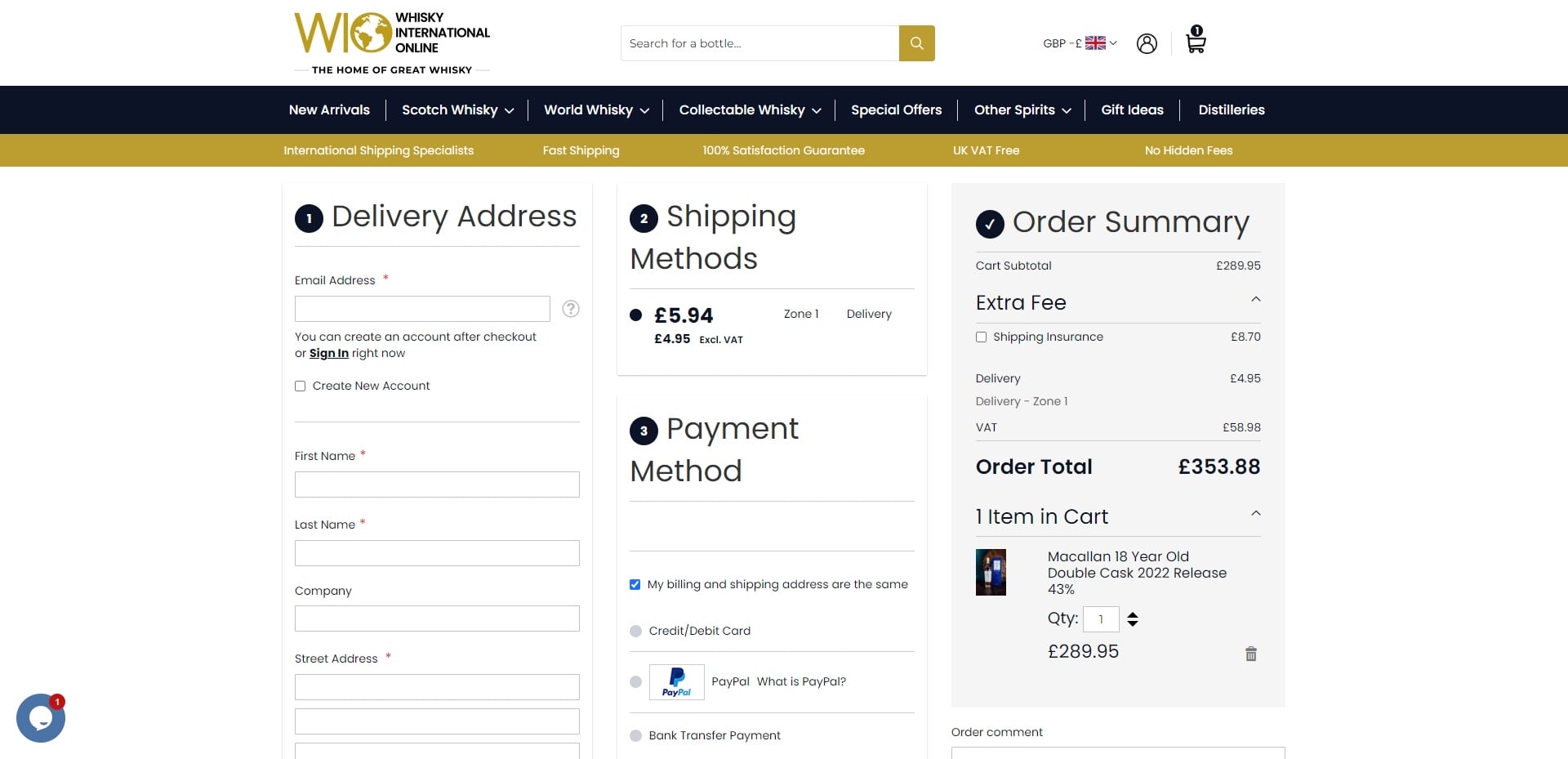Select Credit/Debit Card payment
This screenshot has height=759, width=1568.
[x=635, y=632]
